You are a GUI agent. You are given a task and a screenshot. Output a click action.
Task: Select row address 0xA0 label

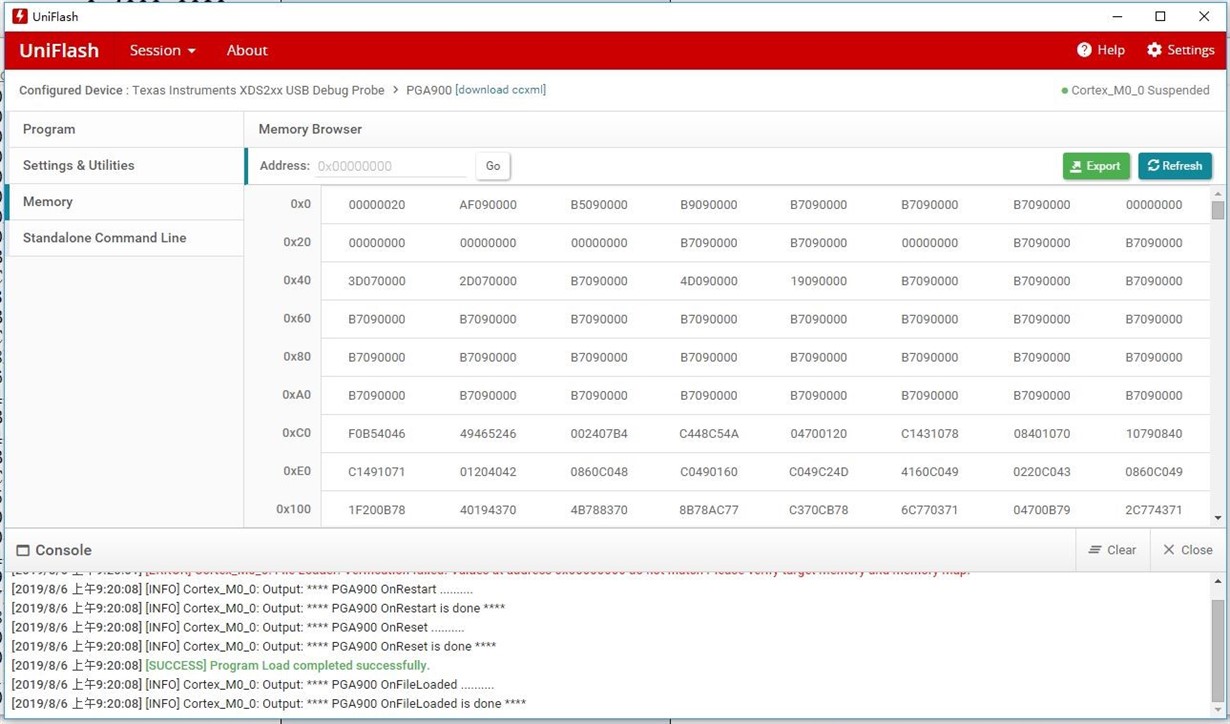pyautogui.click(x=297, y=394)
